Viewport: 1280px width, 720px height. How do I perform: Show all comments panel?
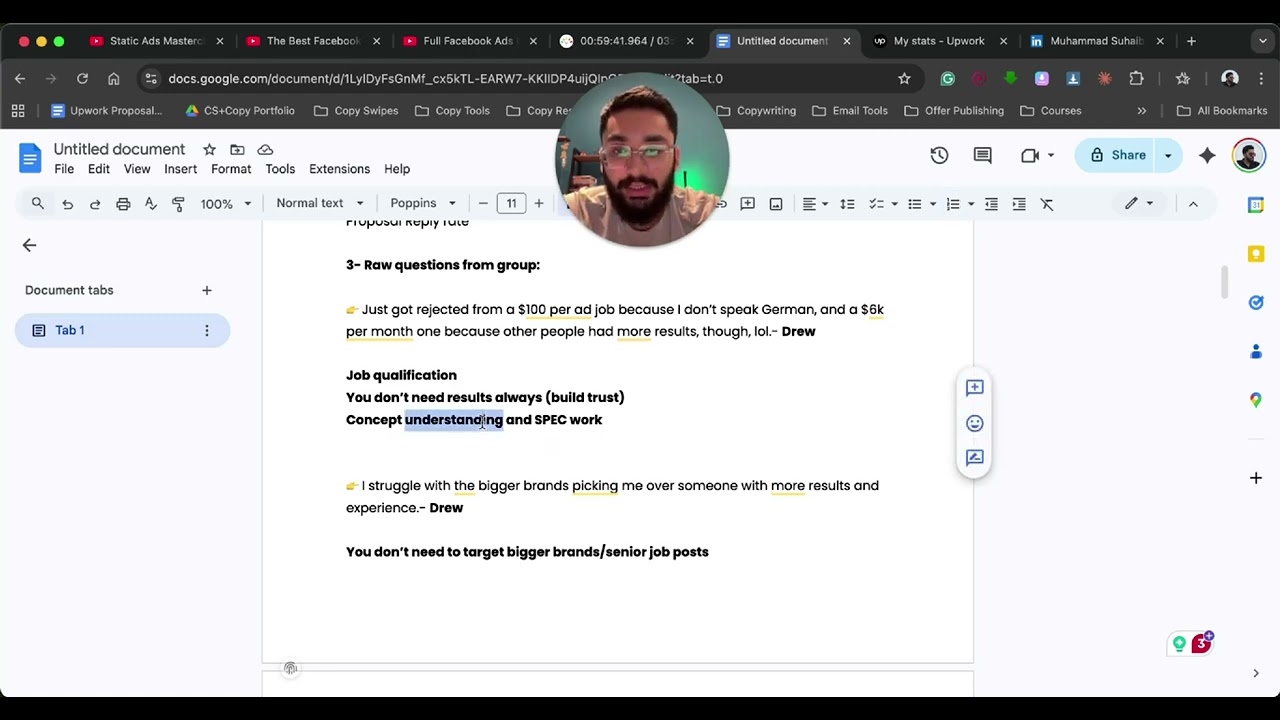pos(983,155)
